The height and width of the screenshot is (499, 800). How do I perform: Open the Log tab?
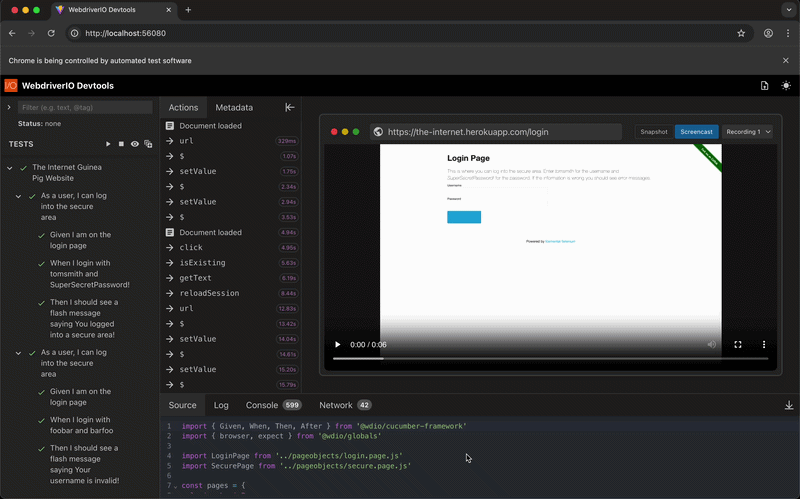click(221, 405)
